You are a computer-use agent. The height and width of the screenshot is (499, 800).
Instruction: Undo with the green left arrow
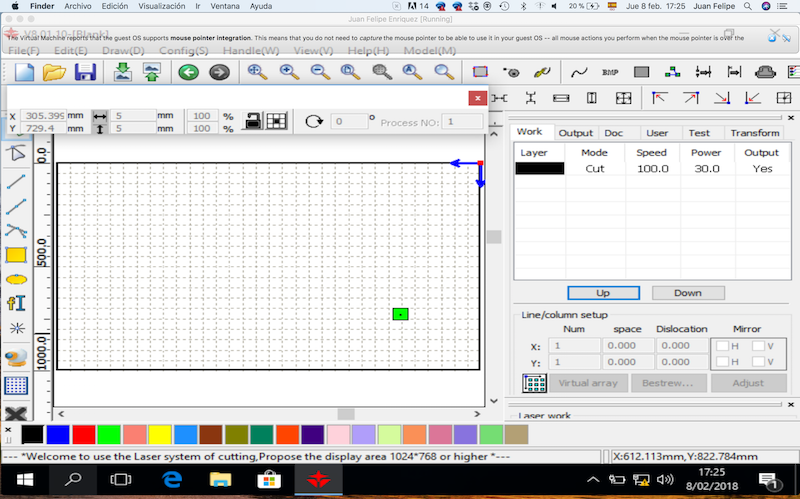tap(188, 72)
